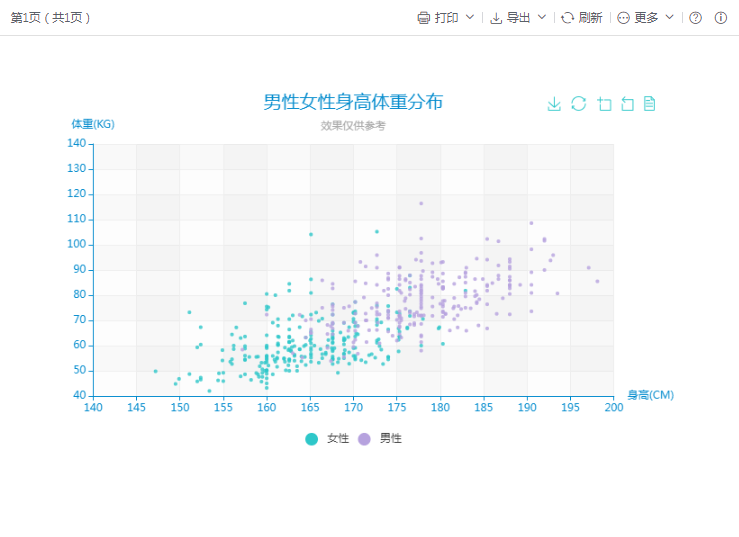Click the chart title 男性女性身高体重分布
739x537 pixels.
click(x=353, y=102)
